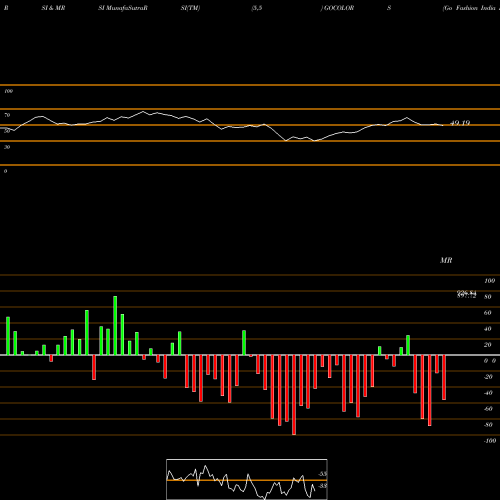The image size is (500, 500).
Task: Click the 80 label on MR axis
Action: [488, 297]
